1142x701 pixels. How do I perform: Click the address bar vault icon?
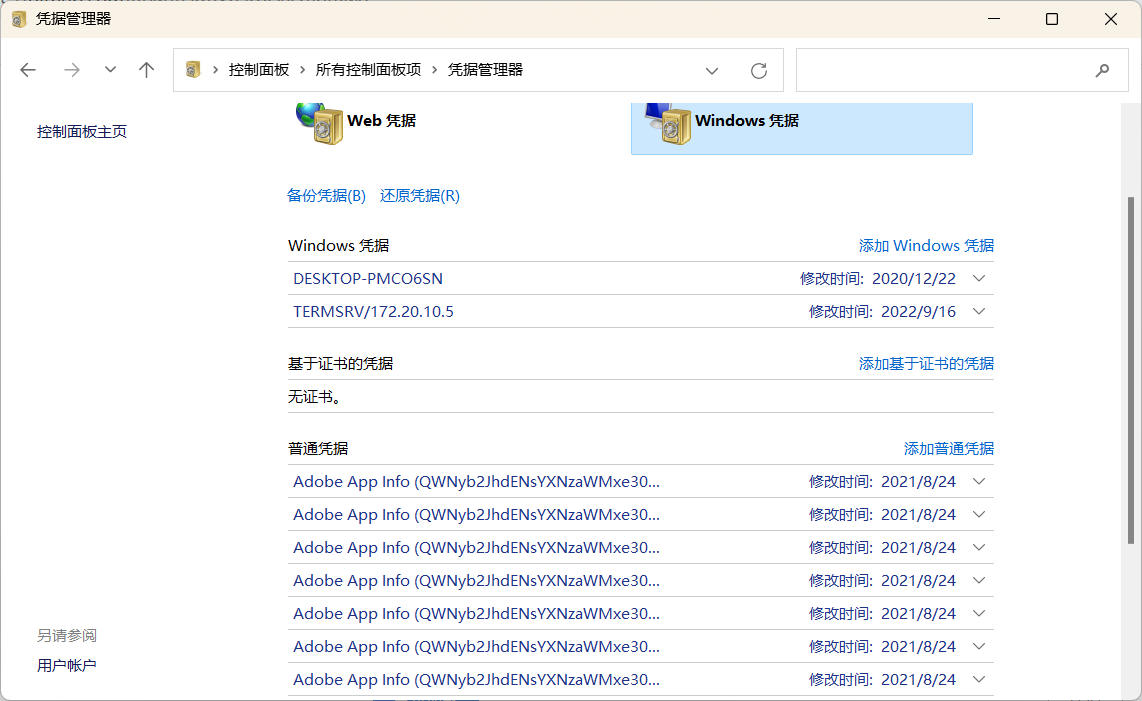[x=193, y=70]
